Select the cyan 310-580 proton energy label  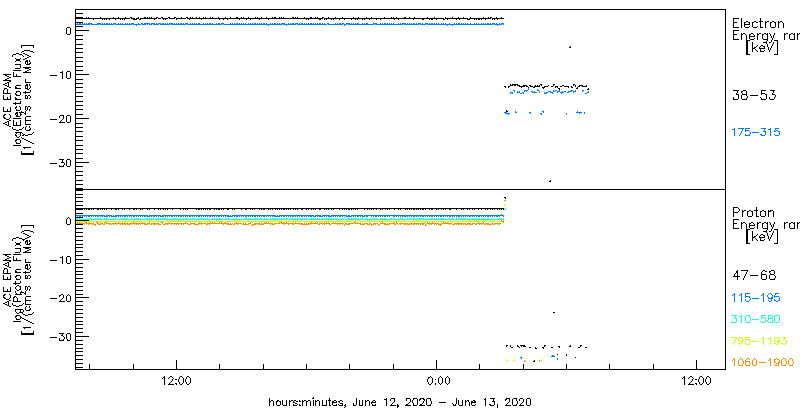point(757,319)
